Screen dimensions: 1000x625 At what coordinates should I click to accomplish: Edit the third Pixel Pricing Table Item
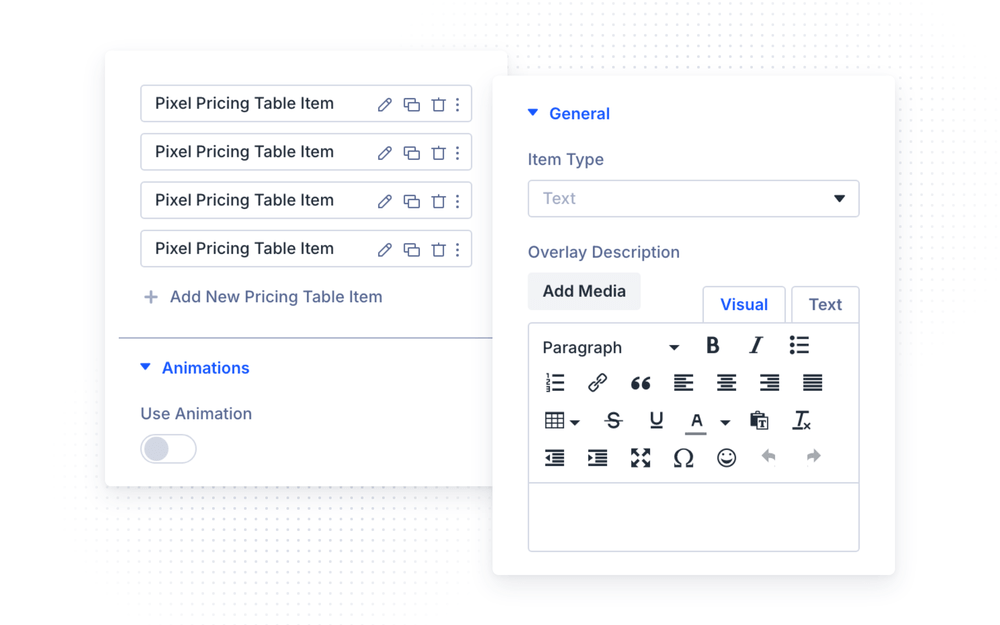385,202
